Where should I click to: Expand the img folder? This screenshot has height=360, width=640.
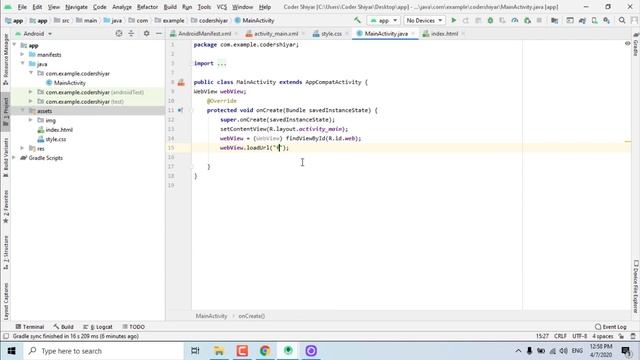click(31, 120)
